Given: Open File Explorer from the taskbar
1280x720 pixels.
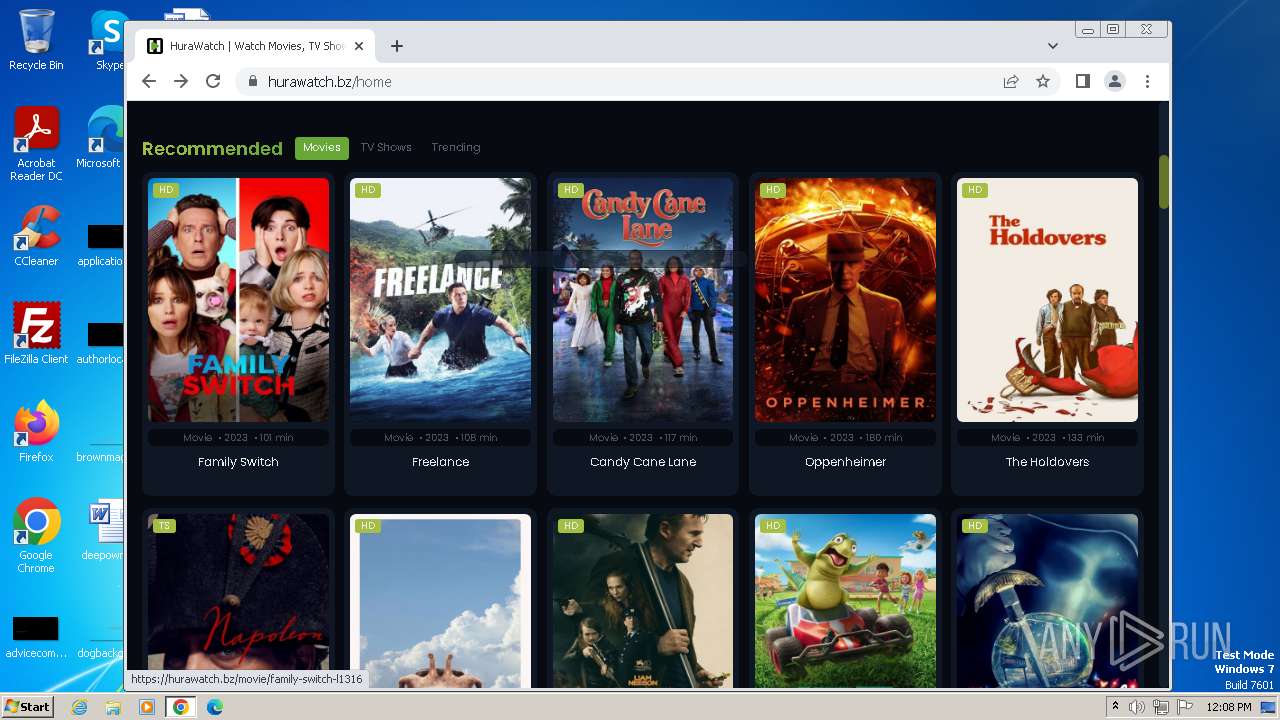Looking at the screenshot, I should point(113,707).
